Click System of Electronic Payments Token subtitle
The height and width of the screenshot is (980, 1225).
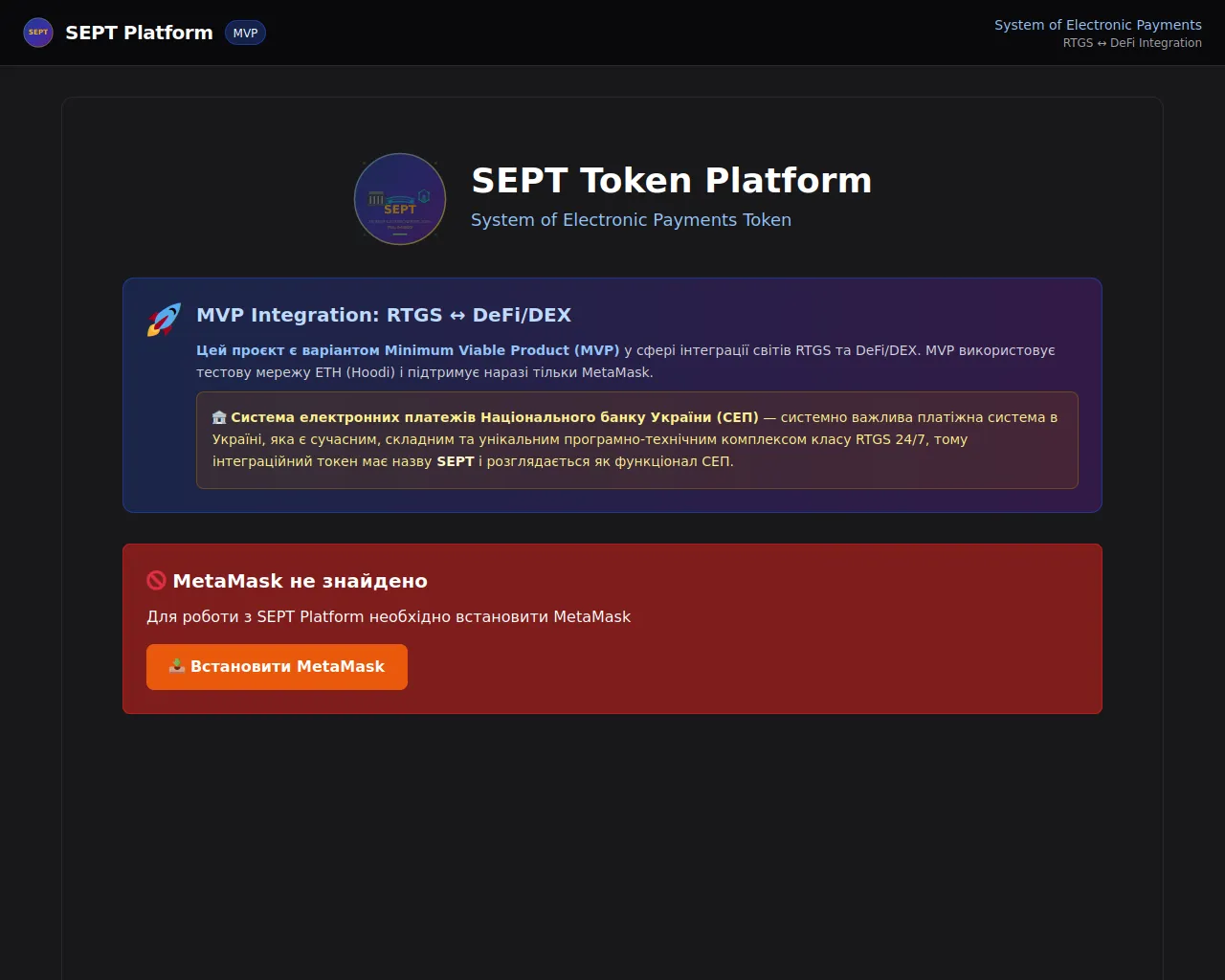tap(631, 220)
